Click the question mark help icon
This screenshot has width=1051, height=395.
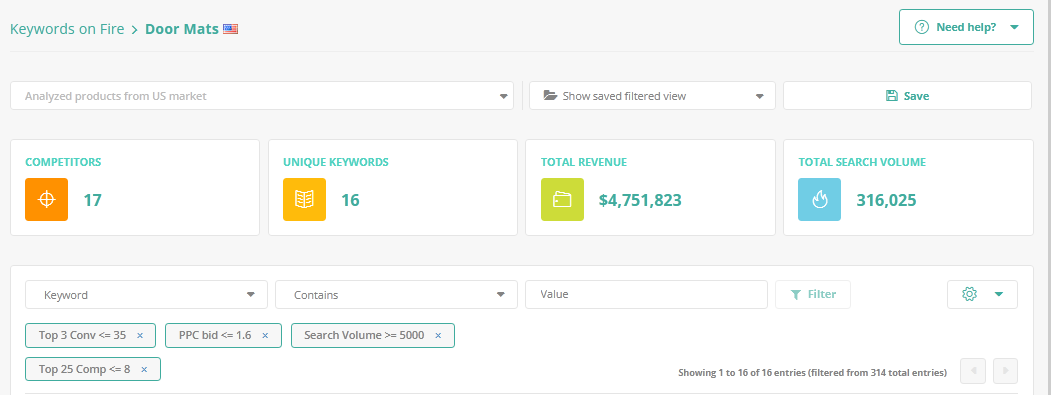click(x=922, y=27)
